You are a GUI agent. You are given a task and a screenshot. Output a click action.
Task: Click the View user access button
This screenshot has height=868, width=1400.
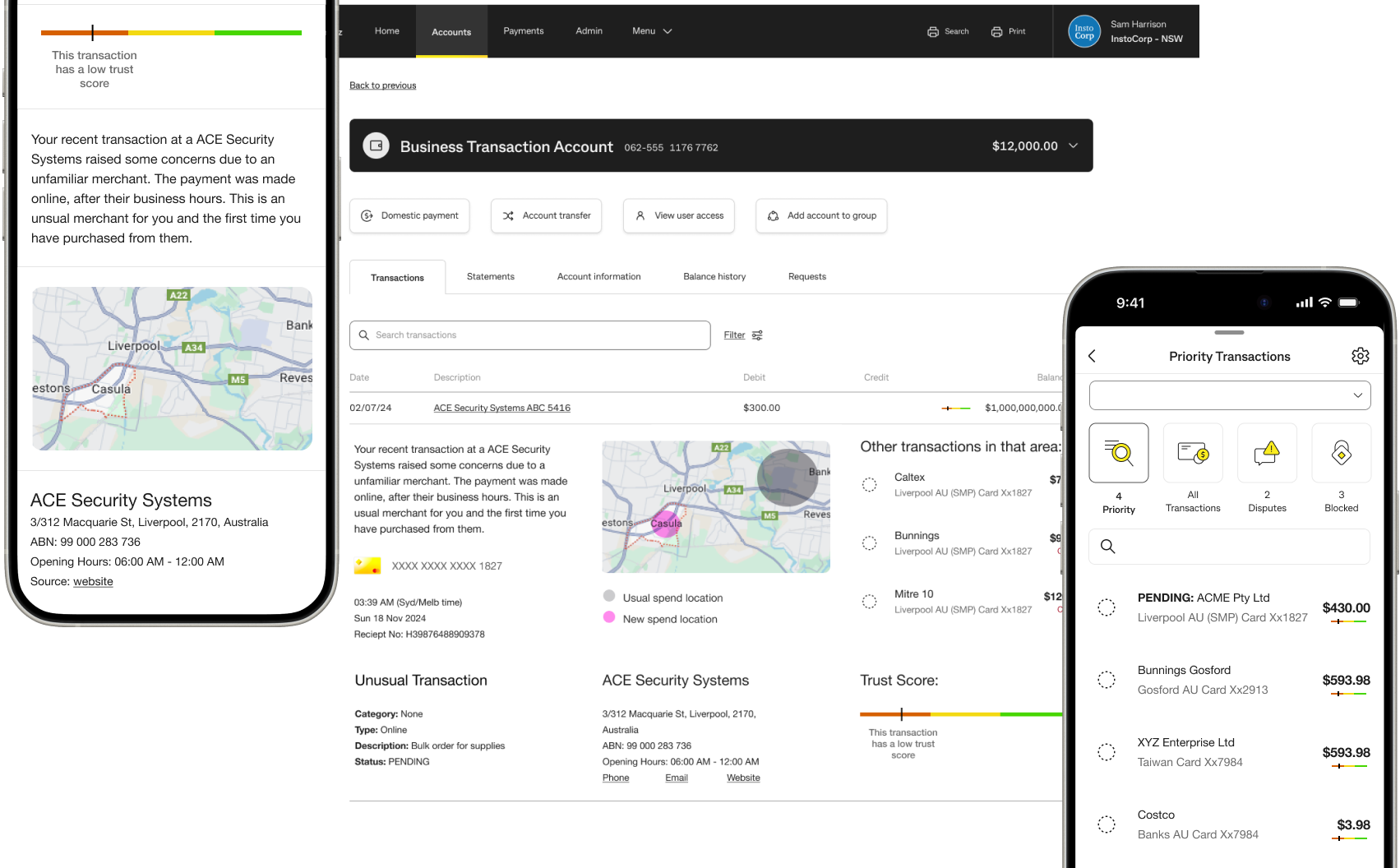click(679, 216)
